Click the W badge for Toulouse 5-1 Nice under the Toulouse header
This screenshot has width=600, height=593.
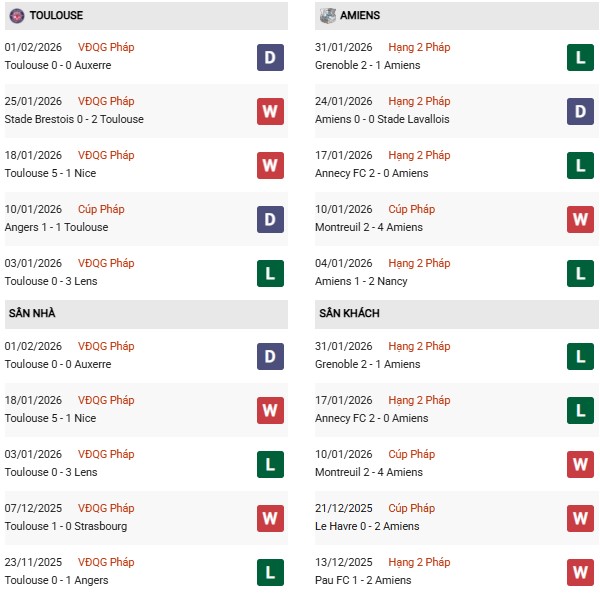270,165
